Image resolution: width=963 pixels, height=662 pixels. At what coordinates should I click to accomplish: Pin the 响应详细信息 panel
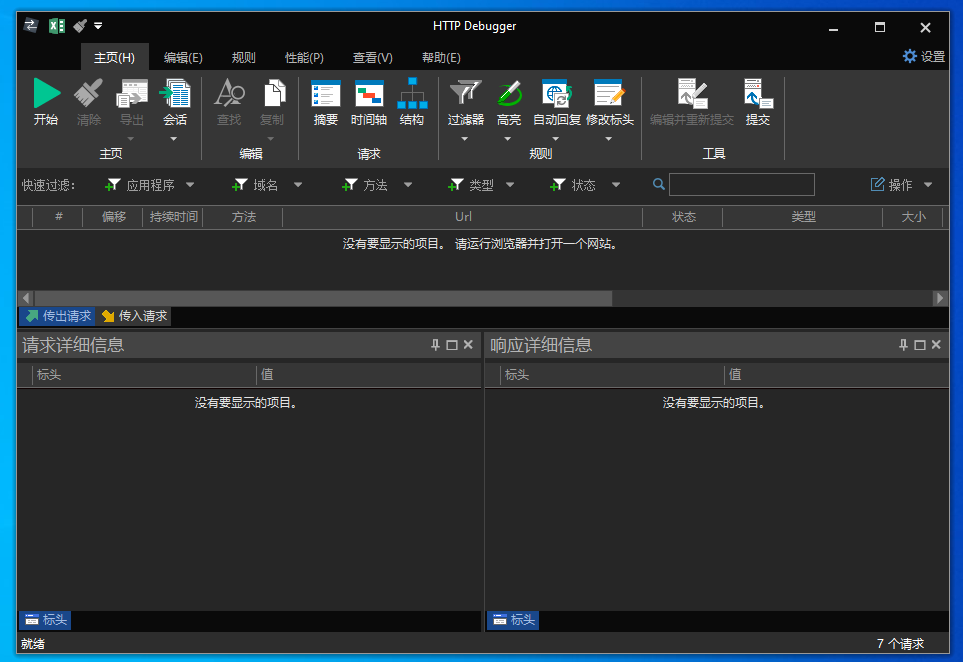coord(903,345)
